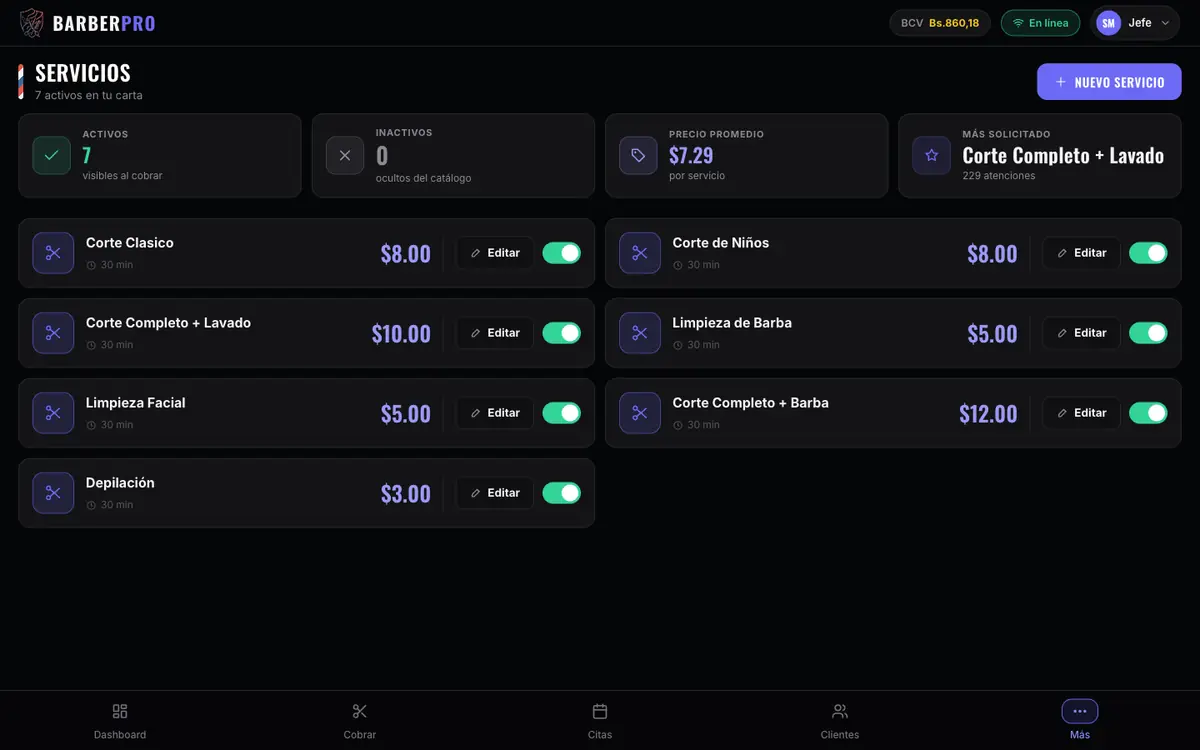The height and width of the screenshot is (750, 1200).
Task: Switch to the Citas tab
Action: pyautogui.click(x=600, y=721)
